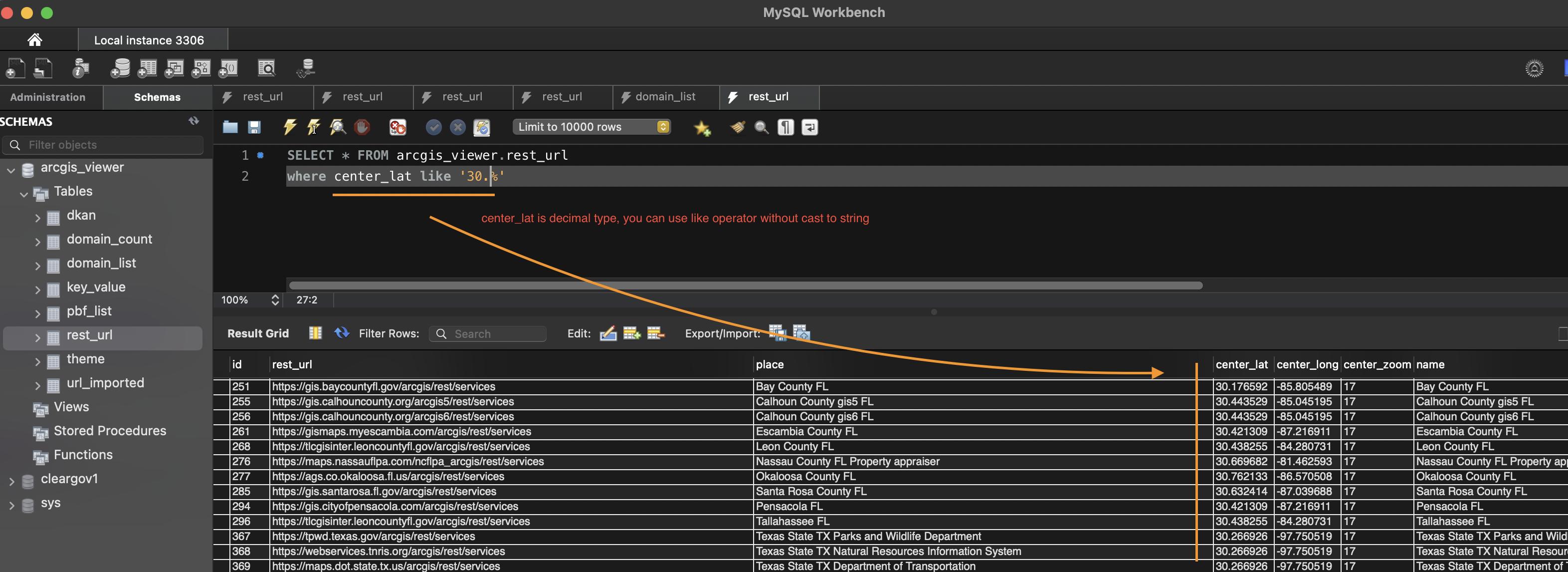This screenshot has width=1568, height=572.
Task: Import records from external file
Action: (x=801, y=332)
